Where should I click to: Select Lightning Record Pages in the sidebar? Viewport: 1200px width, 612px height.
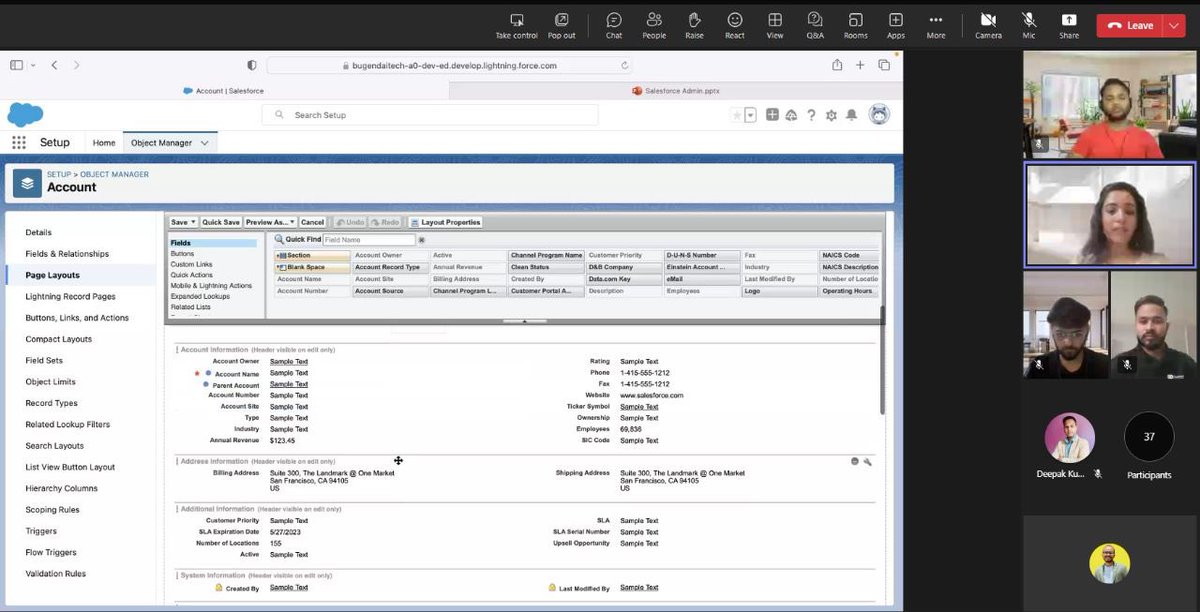[x=70, y=297]
